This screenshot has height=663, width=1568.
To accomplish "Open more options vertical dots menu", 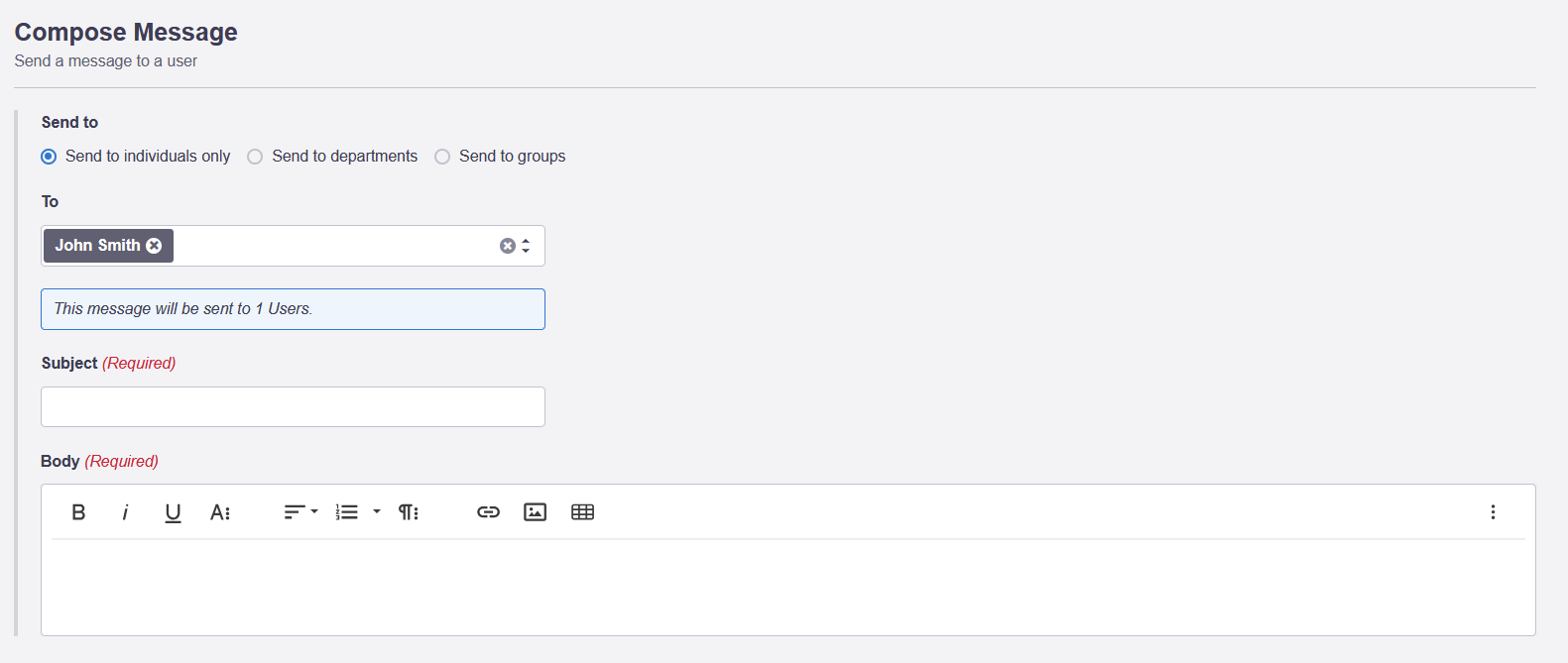I will point(1493,512).
